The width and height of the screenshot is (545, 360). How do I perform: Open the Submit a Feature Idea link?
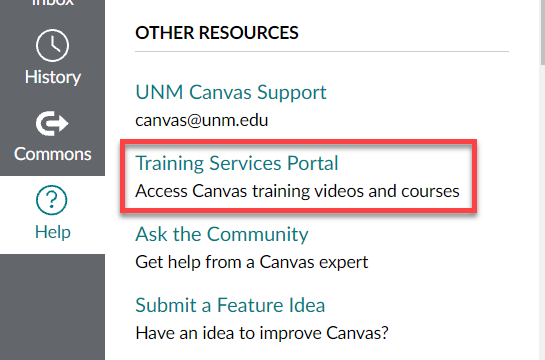coord(230,305)
